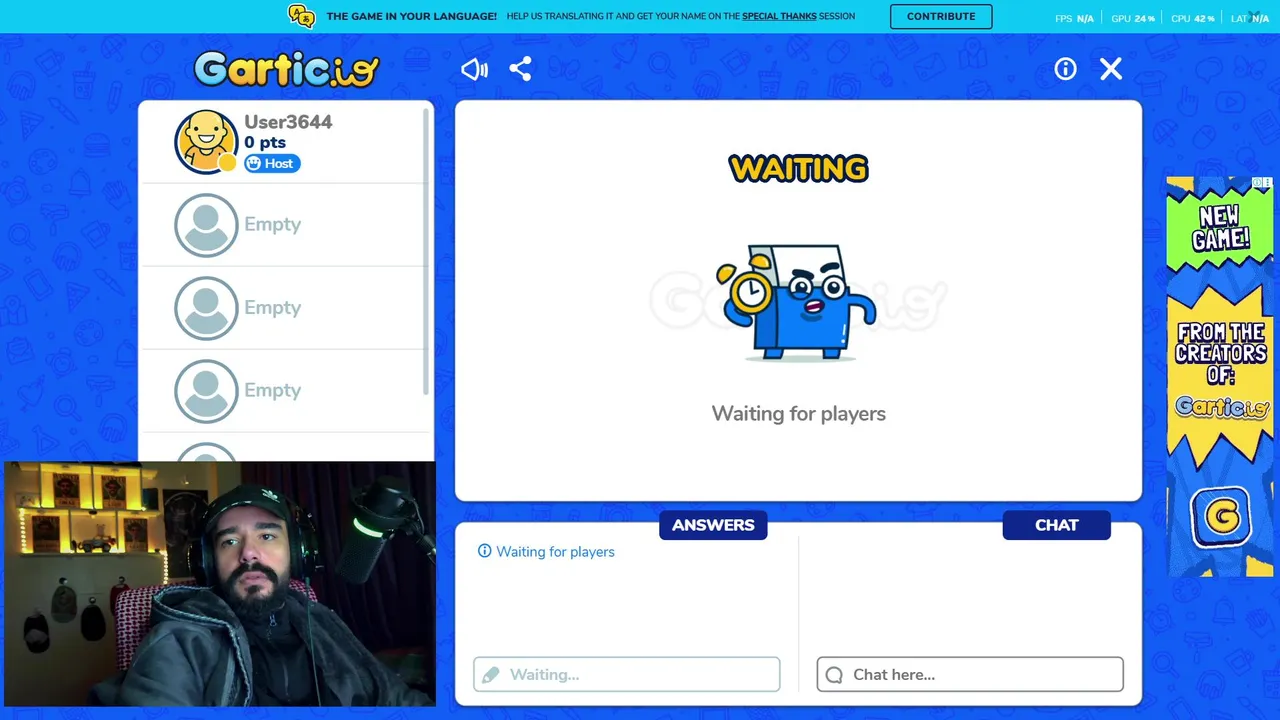Click the 'Waiting for players' message in answers
This screenshot has width=1280, height=720.
555,552
